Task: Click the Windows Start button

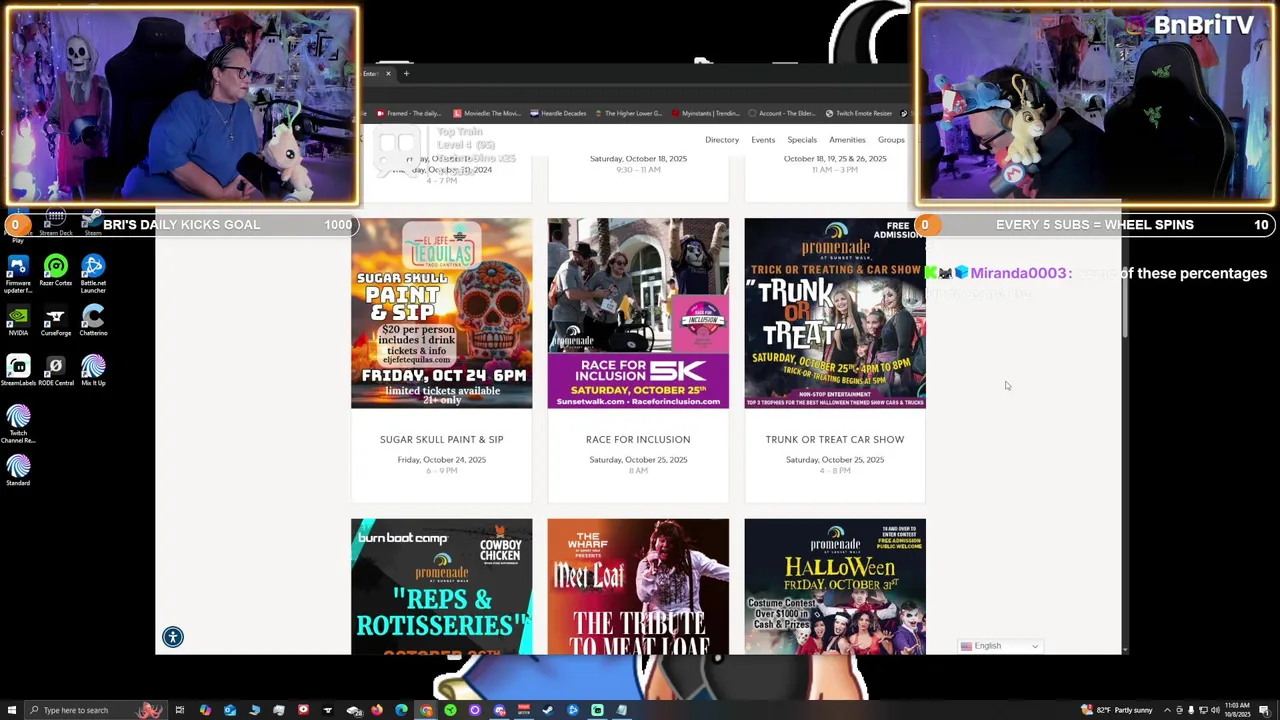Action: pyautogui.click(x=10, y=710)
